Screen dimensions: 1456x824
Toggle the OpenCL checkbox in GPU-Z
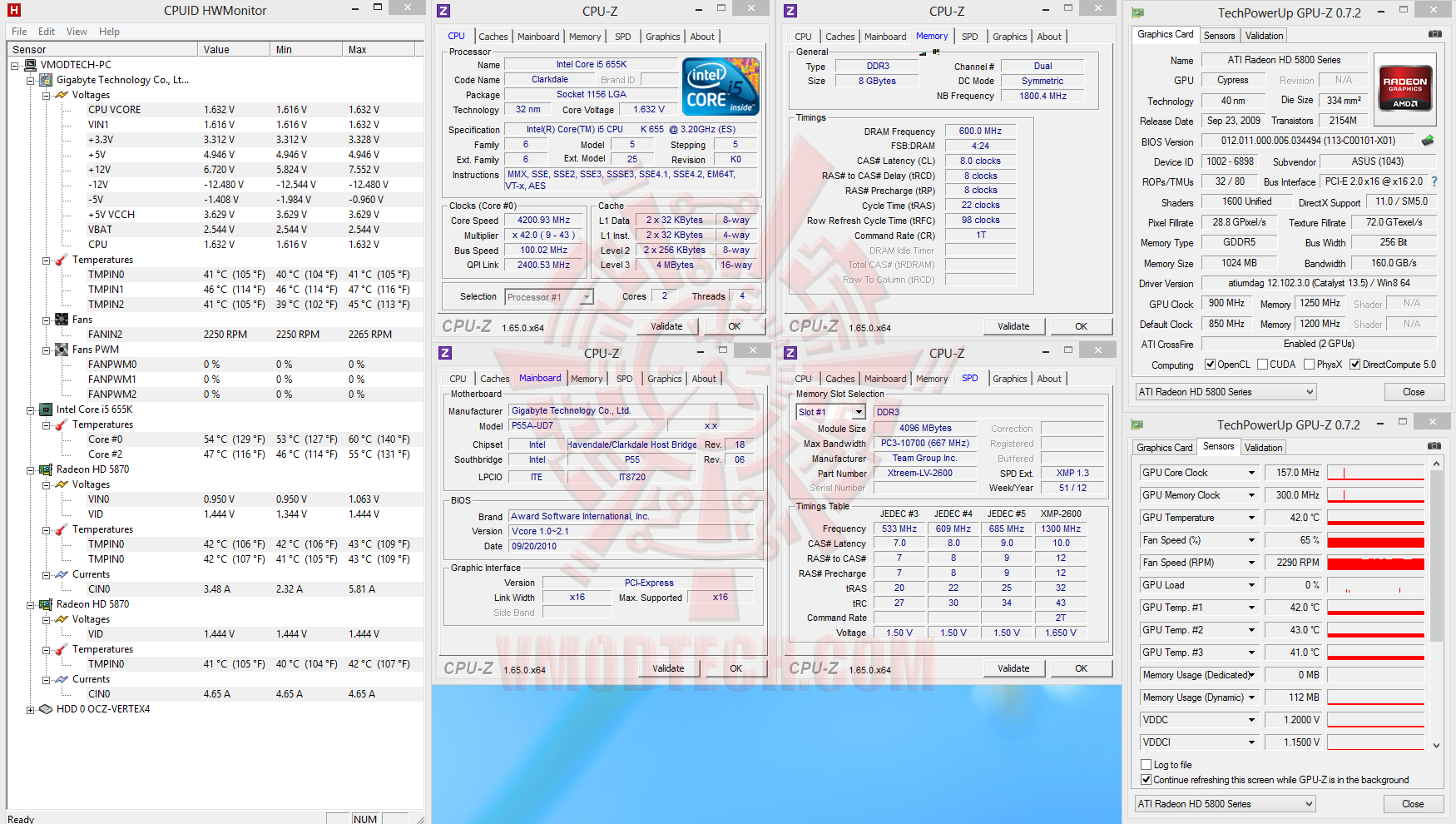[1211, 365]
